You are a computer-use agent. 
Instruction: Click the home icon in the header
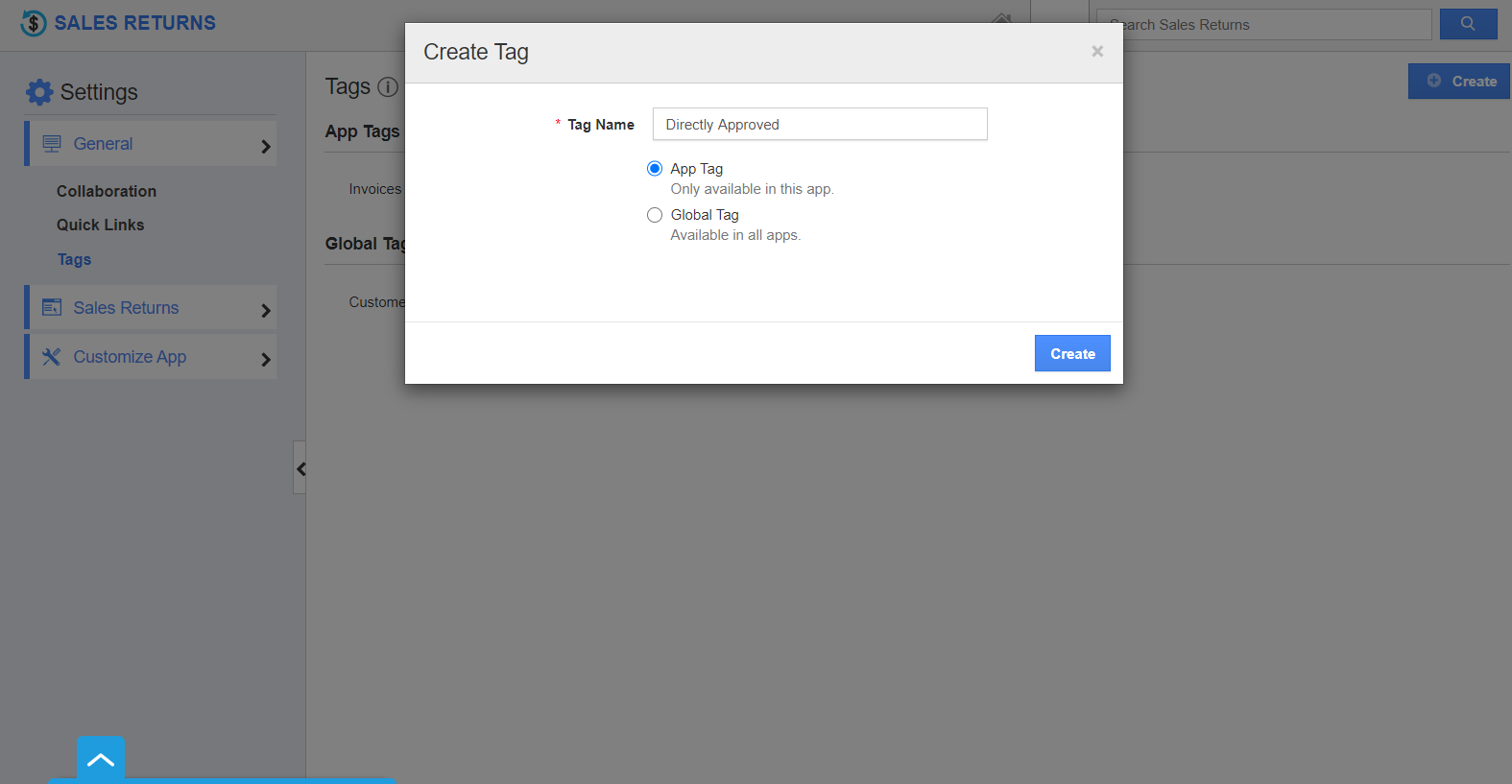coord(1001,21)
